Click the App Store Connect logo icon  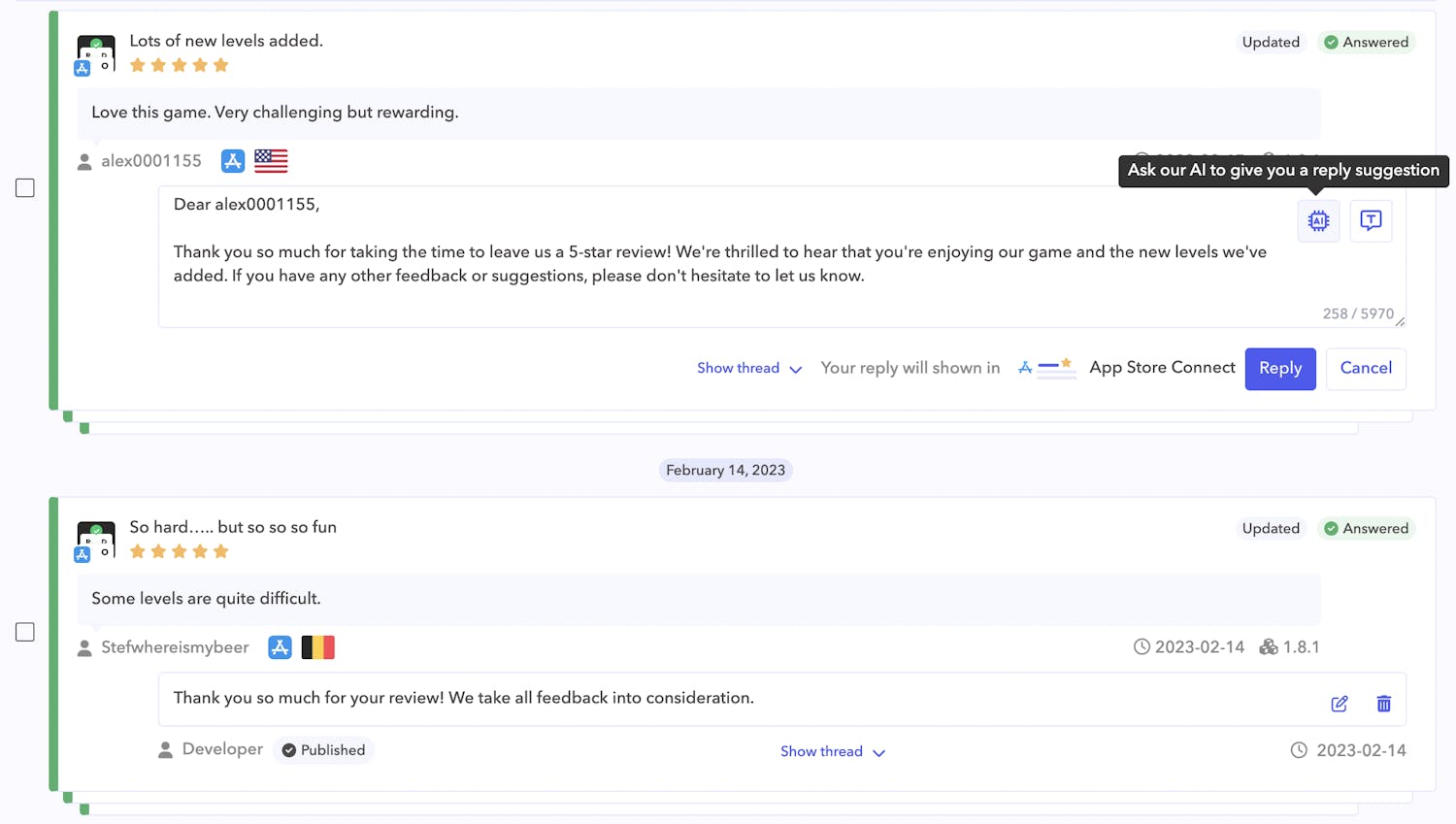pos(1047,368)
